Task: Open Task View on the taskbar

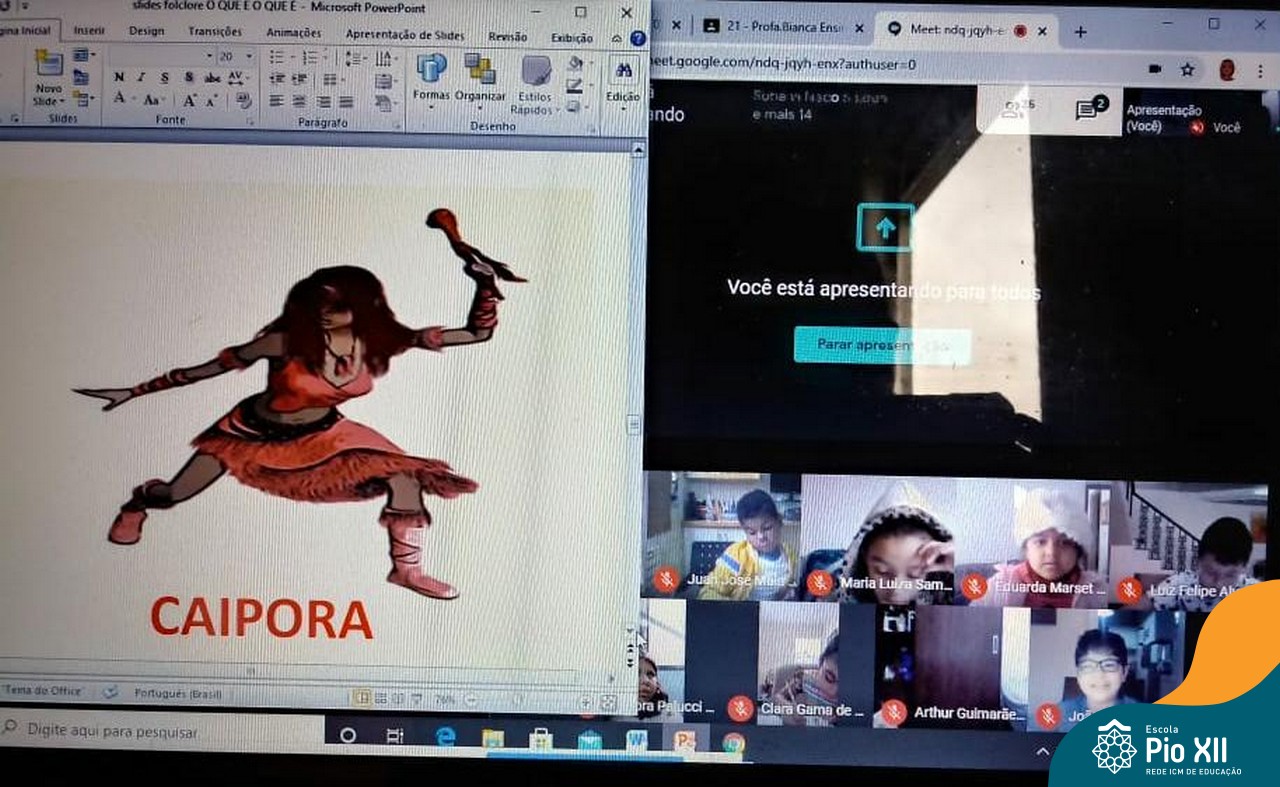Action: tap(395, 736)
